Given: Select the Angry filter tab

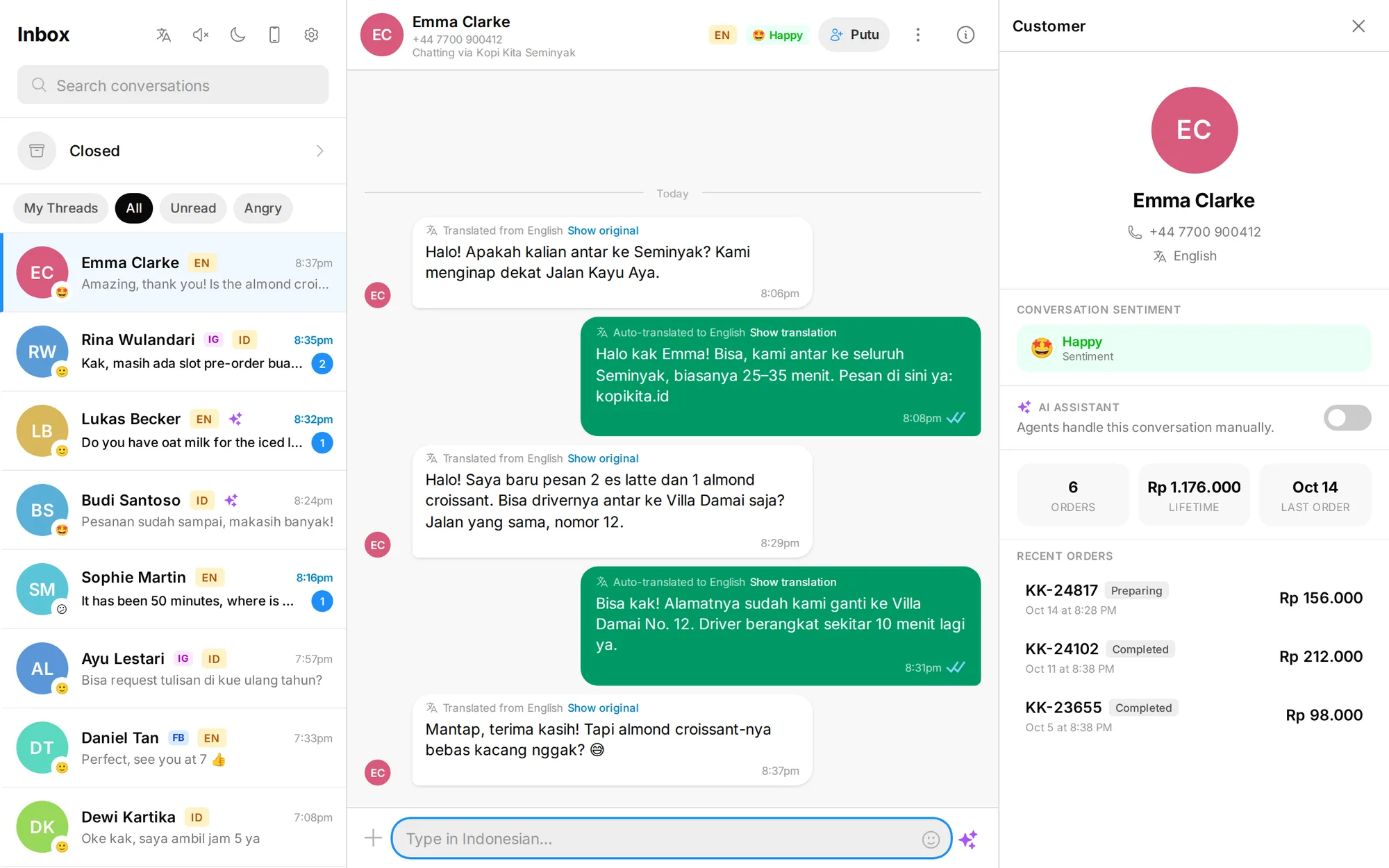Looking at the screenshot, I should tap(263, 208).
